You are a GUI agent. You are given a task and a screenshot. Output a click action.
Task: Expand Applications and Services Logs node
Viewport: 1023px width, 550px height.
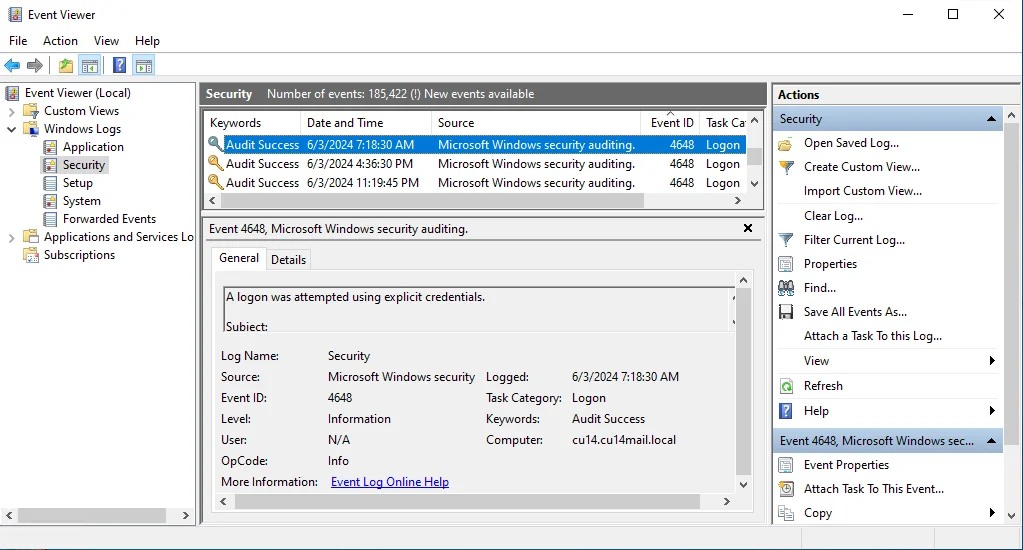tap(11, 237)
